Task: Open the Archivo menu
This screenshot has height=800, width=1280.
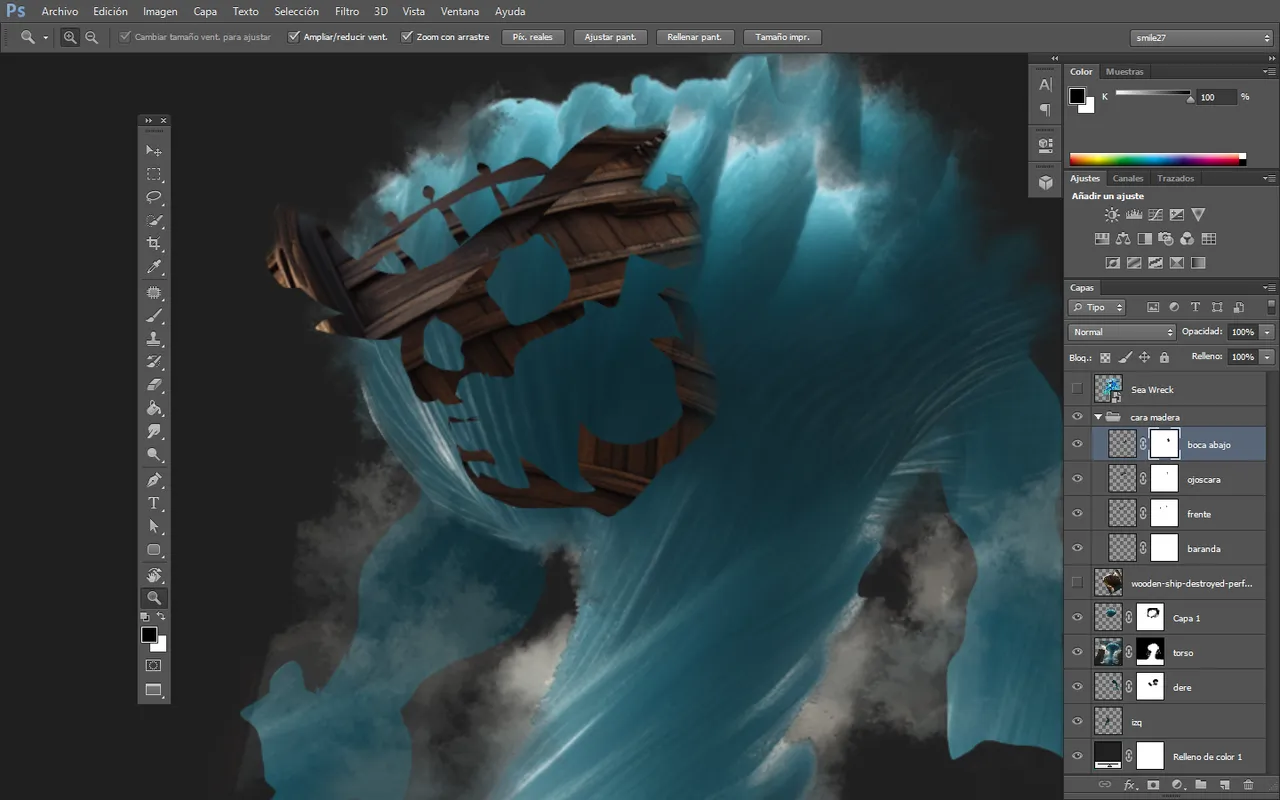Action: point(59,12)
